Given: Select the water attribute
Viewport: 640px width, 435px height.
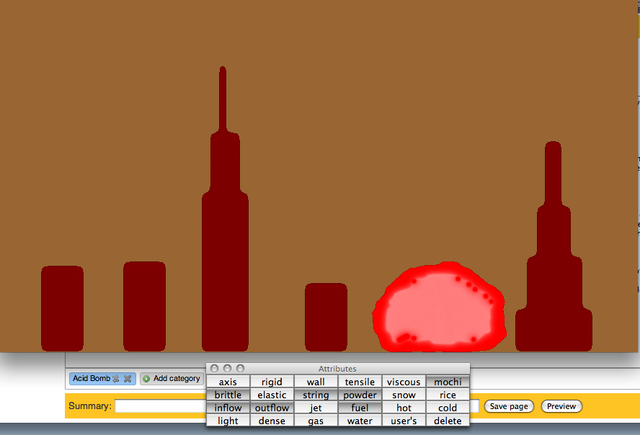Looking at the screenshot, I should pyautogui.click(x=360, y=421).
